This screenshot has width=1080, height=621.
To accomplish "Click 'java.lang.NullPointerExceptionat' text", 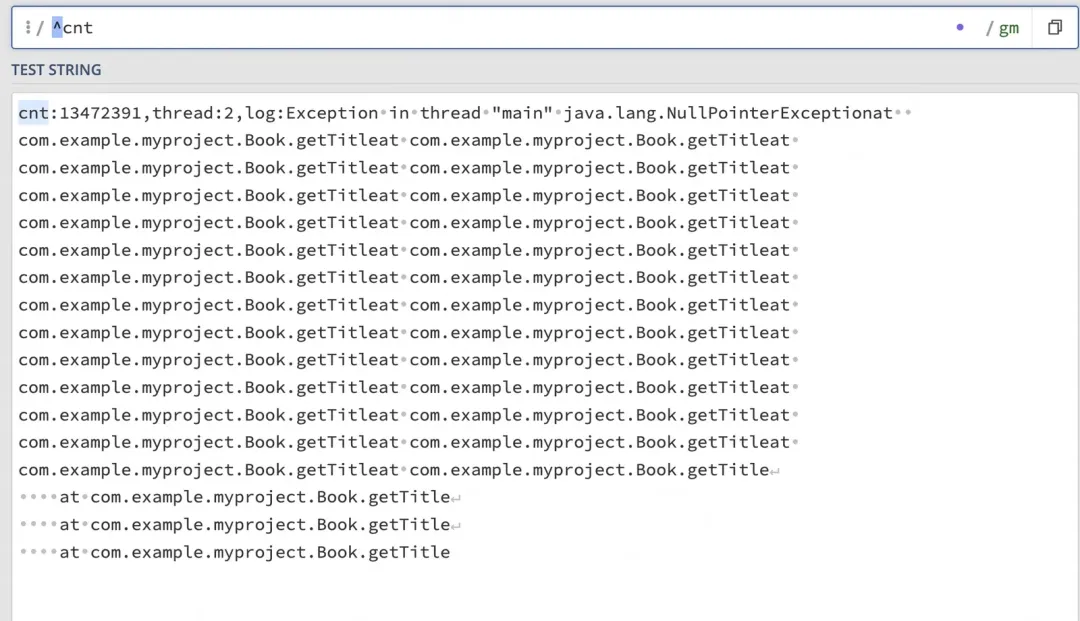I will pos(728,113).
